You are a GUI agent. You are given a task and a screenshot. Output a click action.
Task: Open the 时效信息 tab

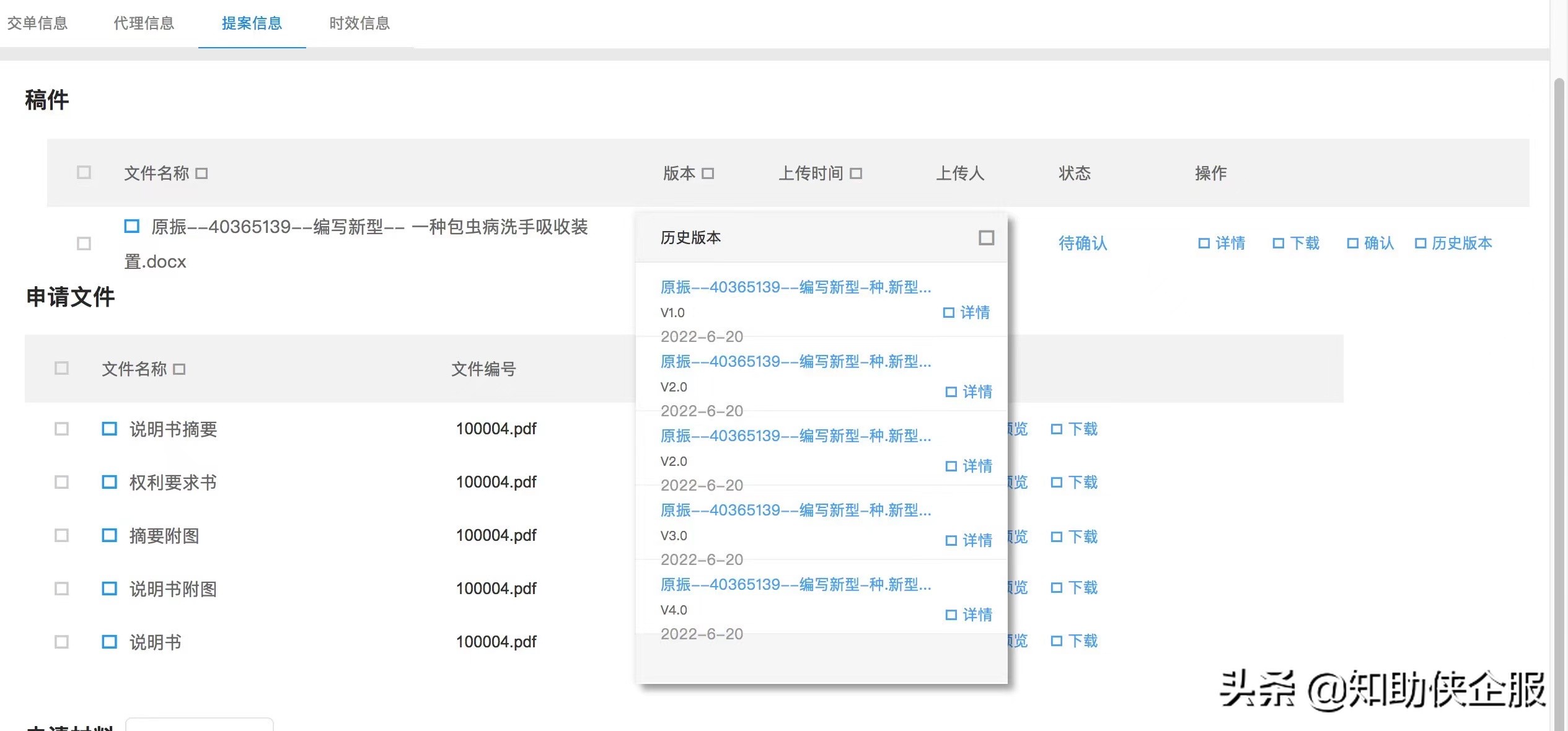click(x=360, y=23)
